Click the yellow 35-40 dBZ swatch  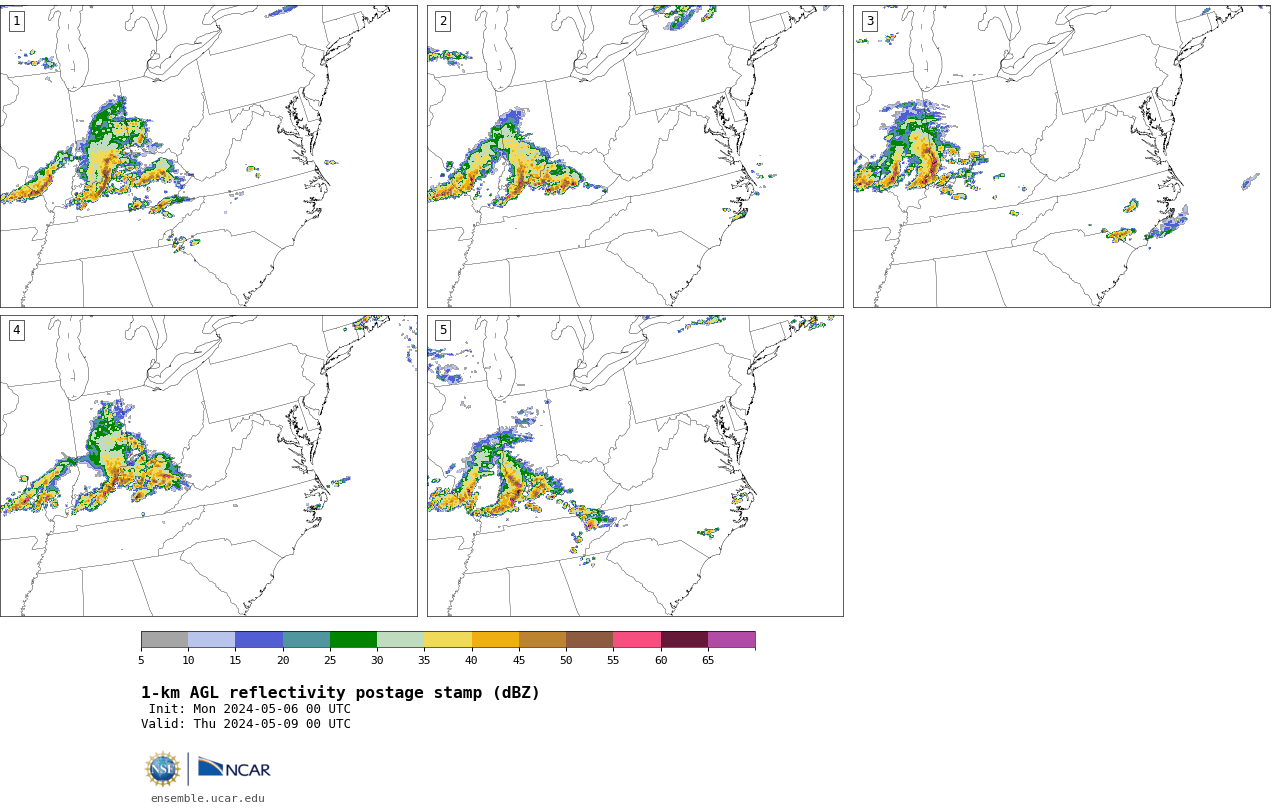click(x=448, y=640)
